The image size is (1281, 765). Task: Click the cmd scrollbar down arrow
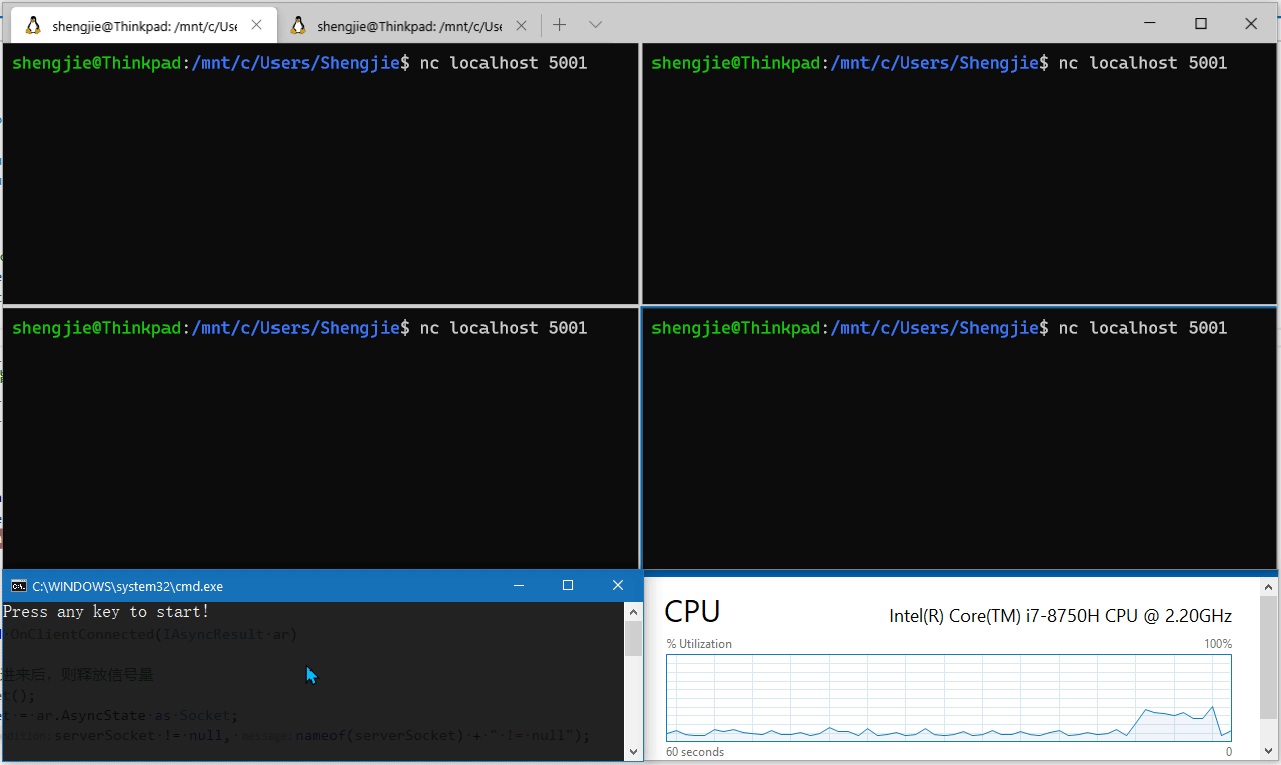pos(633,751)
